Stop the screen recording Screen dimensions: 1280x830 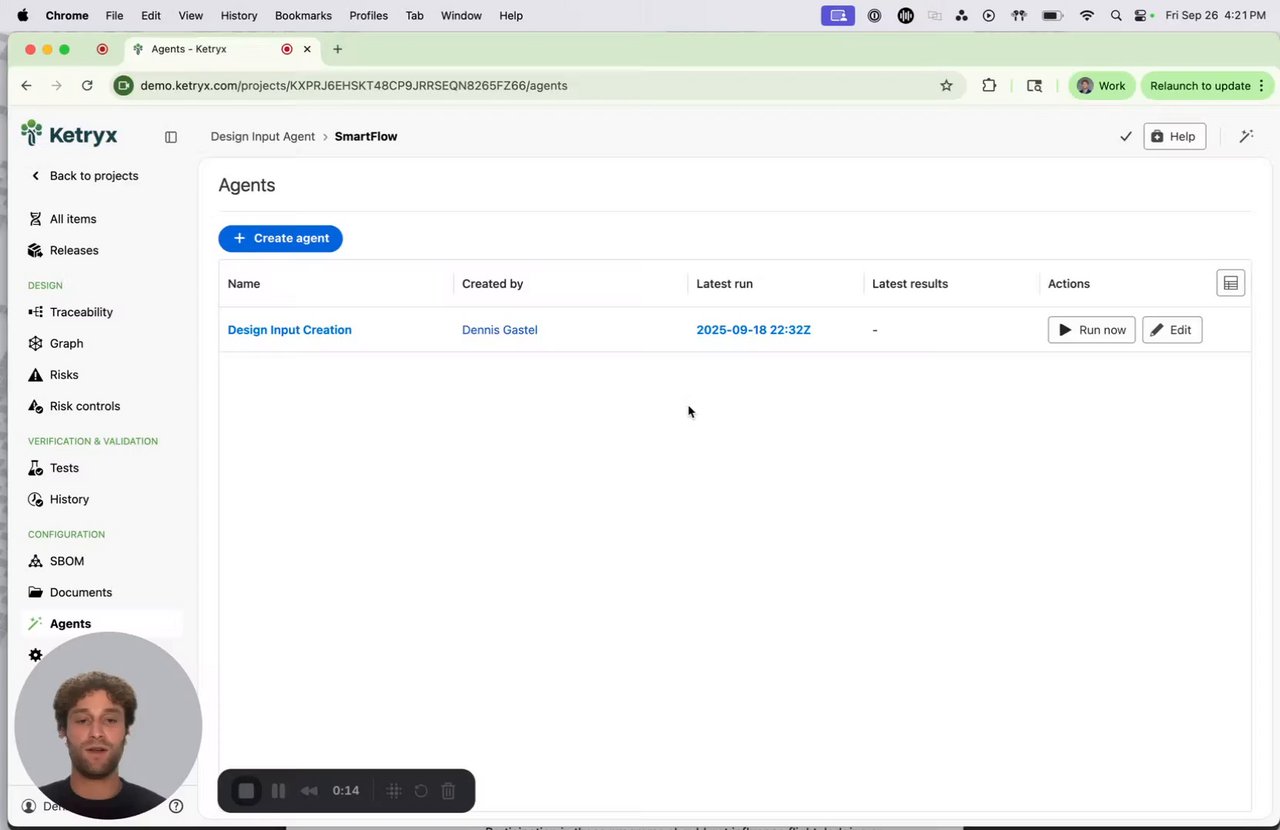(x=246, y=791)
